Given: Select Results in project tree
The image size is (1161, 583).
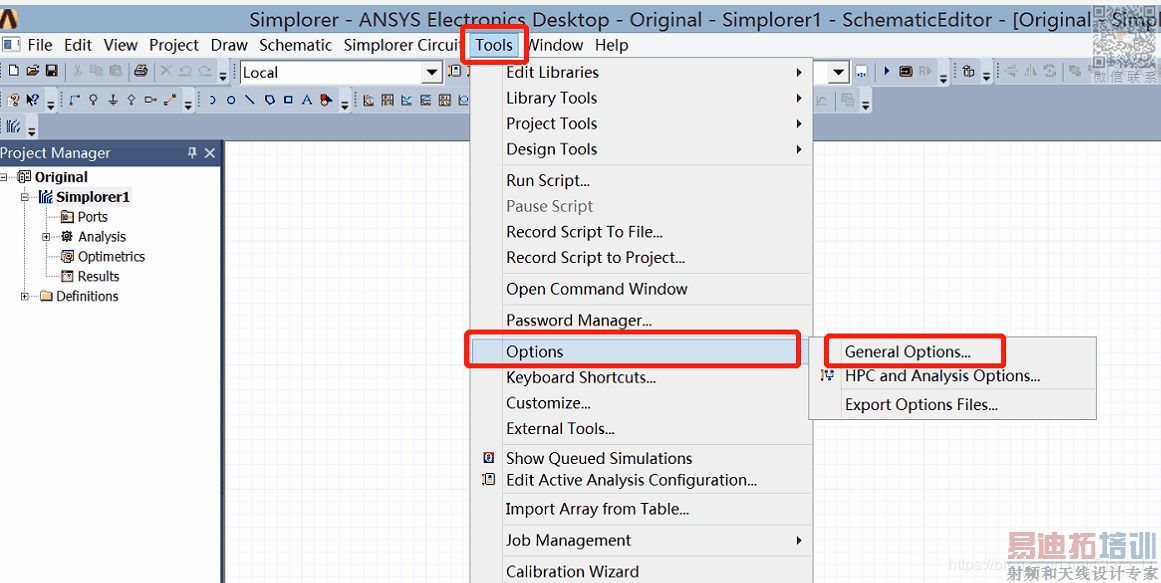Looking at the screenshot, I should (x=98, y=276).
